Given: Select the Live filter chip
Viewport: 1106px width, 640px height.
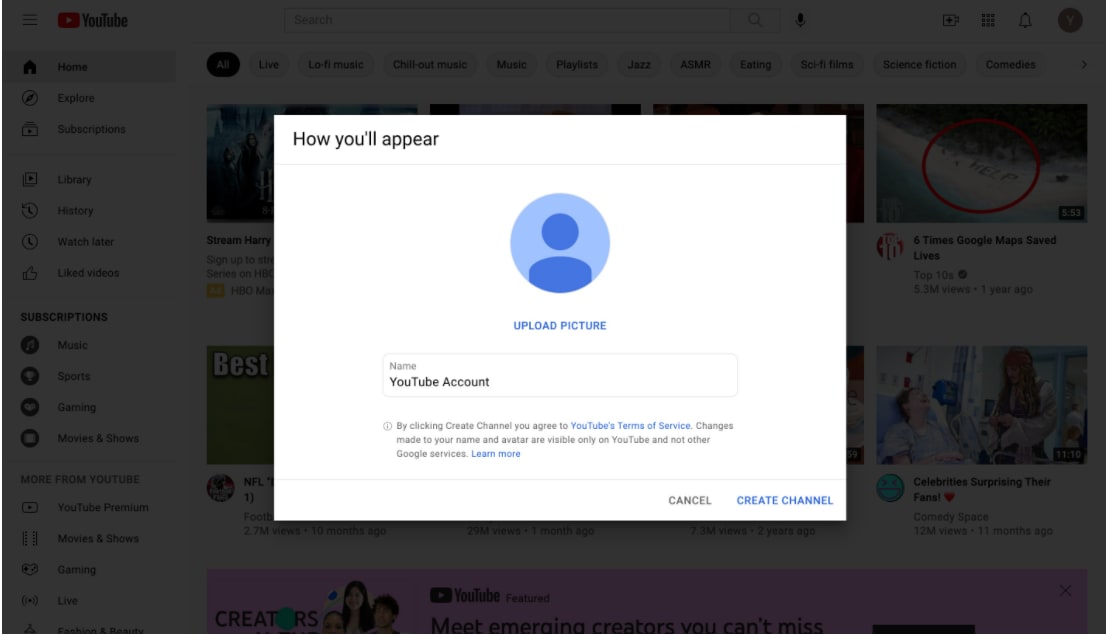Looking at the screenshot, I should [x=268, y=64].
